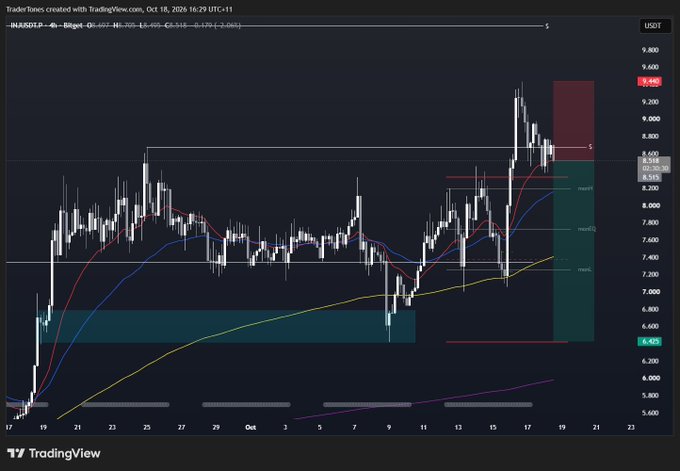Click the 7.600 price axis value
The height and width of the screenshot is (471, 680).
click(650, 240)
